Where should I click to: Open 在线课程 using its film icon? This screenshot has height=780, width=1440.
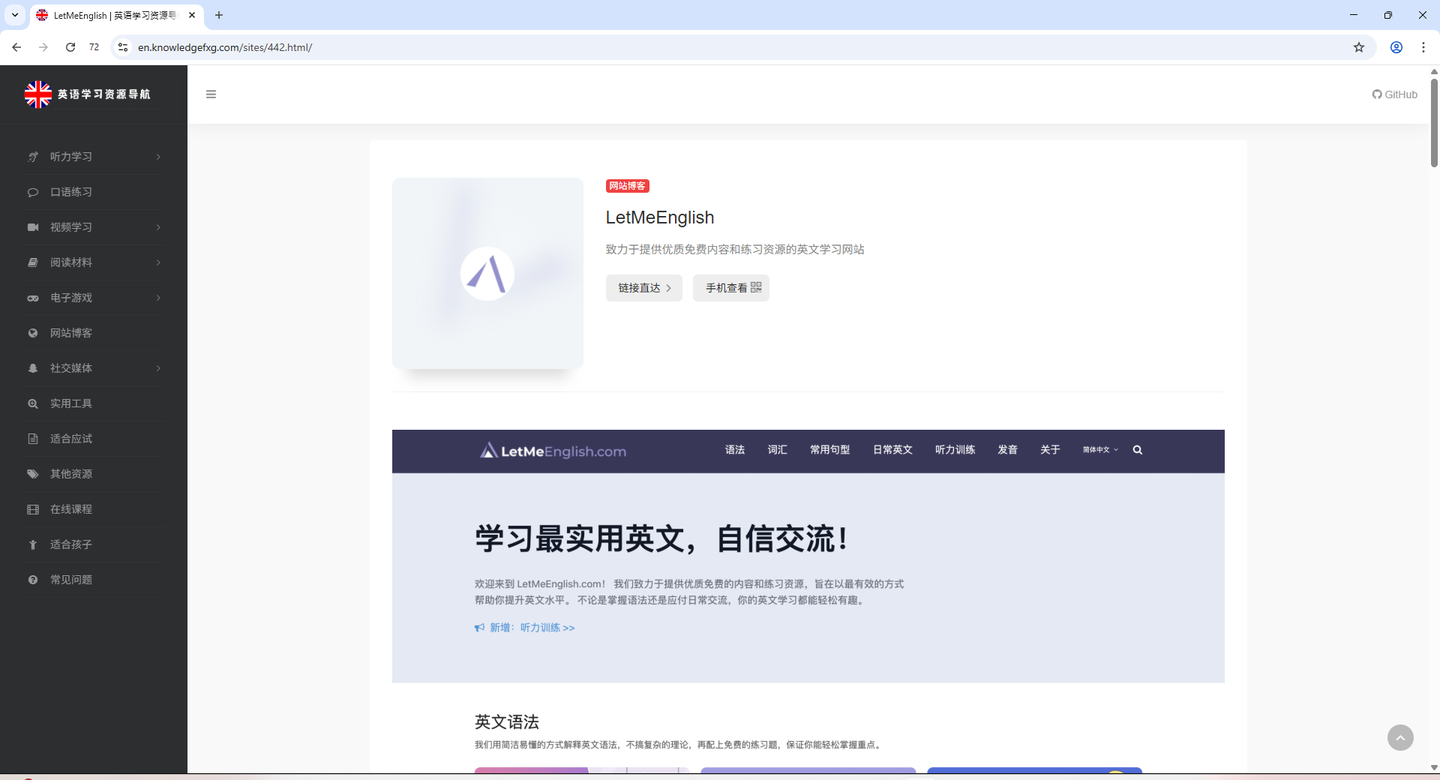[33, 509]
